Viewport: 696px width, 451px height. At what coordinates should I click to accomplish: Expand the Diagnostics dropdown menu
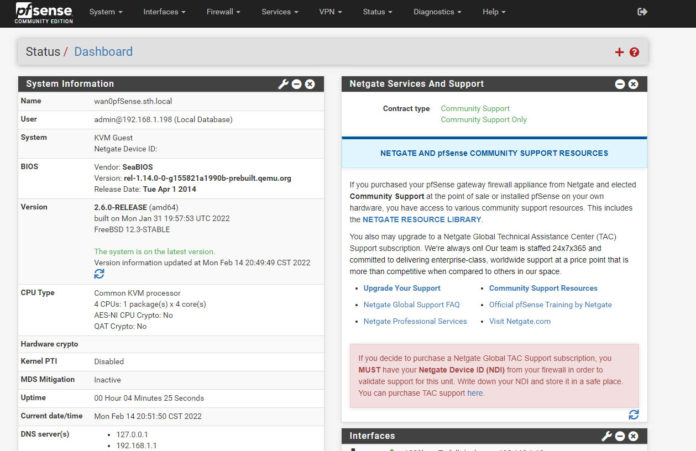[437, 12]
